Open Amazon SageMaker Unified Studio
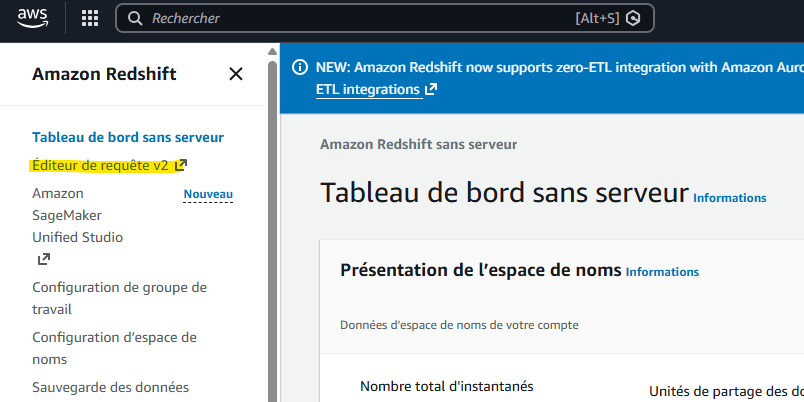 tap(77, 215)
